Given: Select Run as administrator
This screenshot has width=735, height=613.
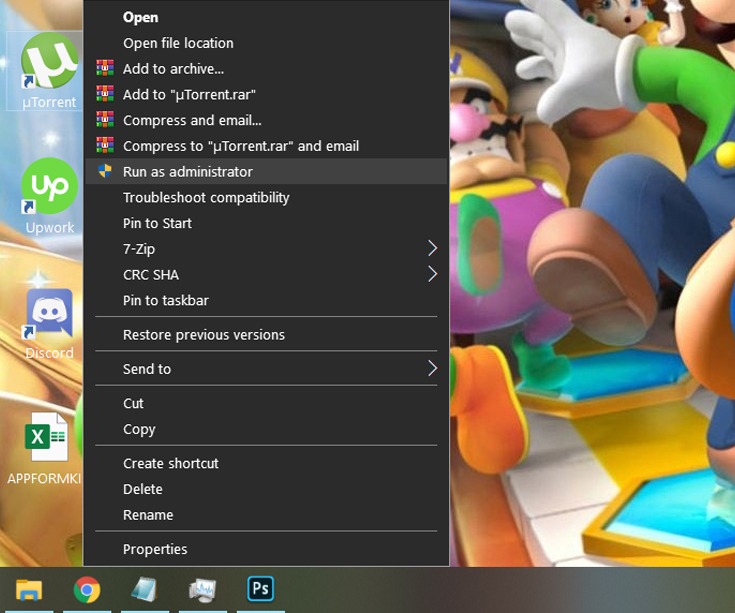Looking at the screenshot, I should pos(266,172).
